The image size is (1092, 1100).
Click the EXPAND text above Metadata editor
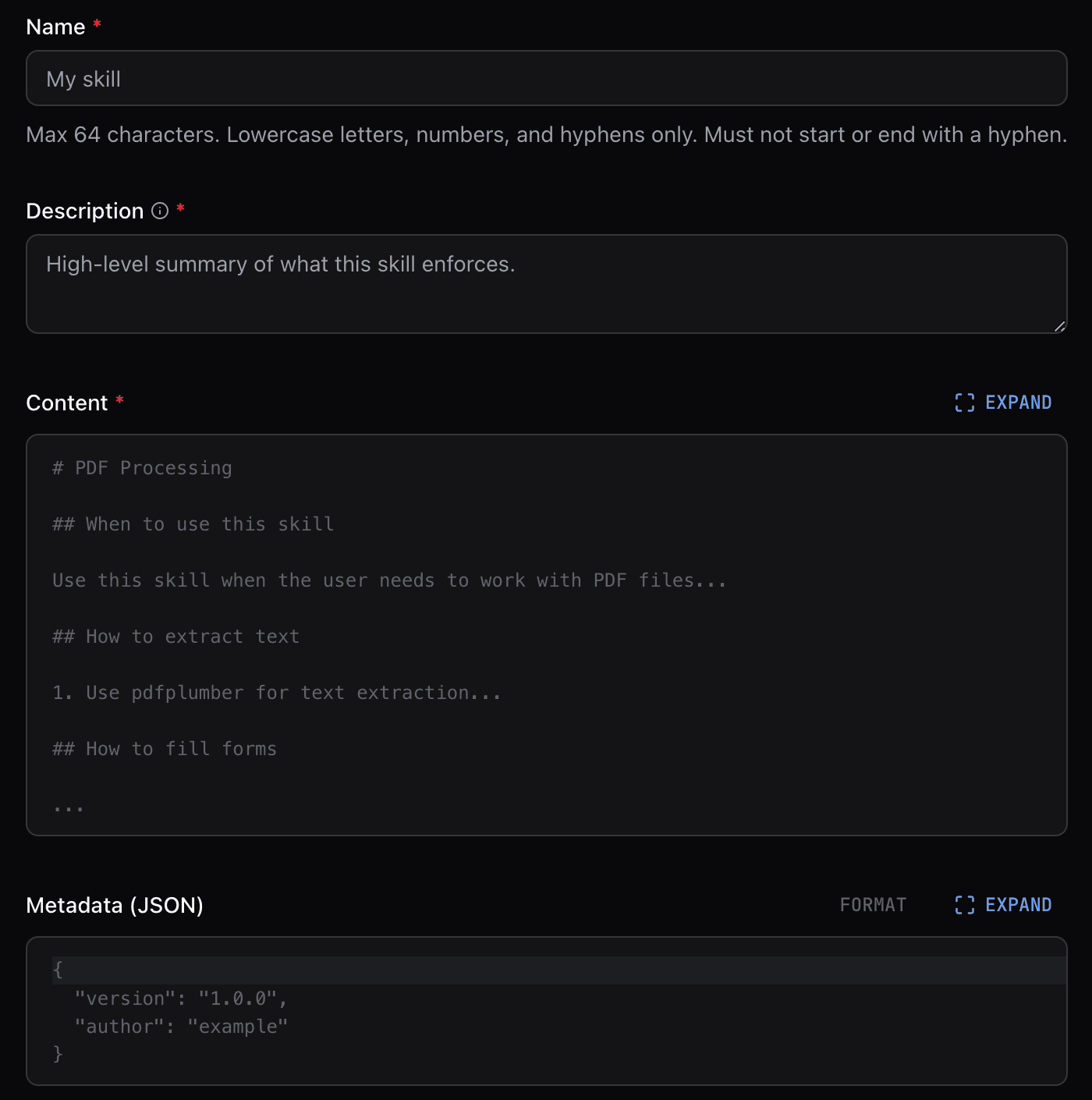pos(1018,905)
